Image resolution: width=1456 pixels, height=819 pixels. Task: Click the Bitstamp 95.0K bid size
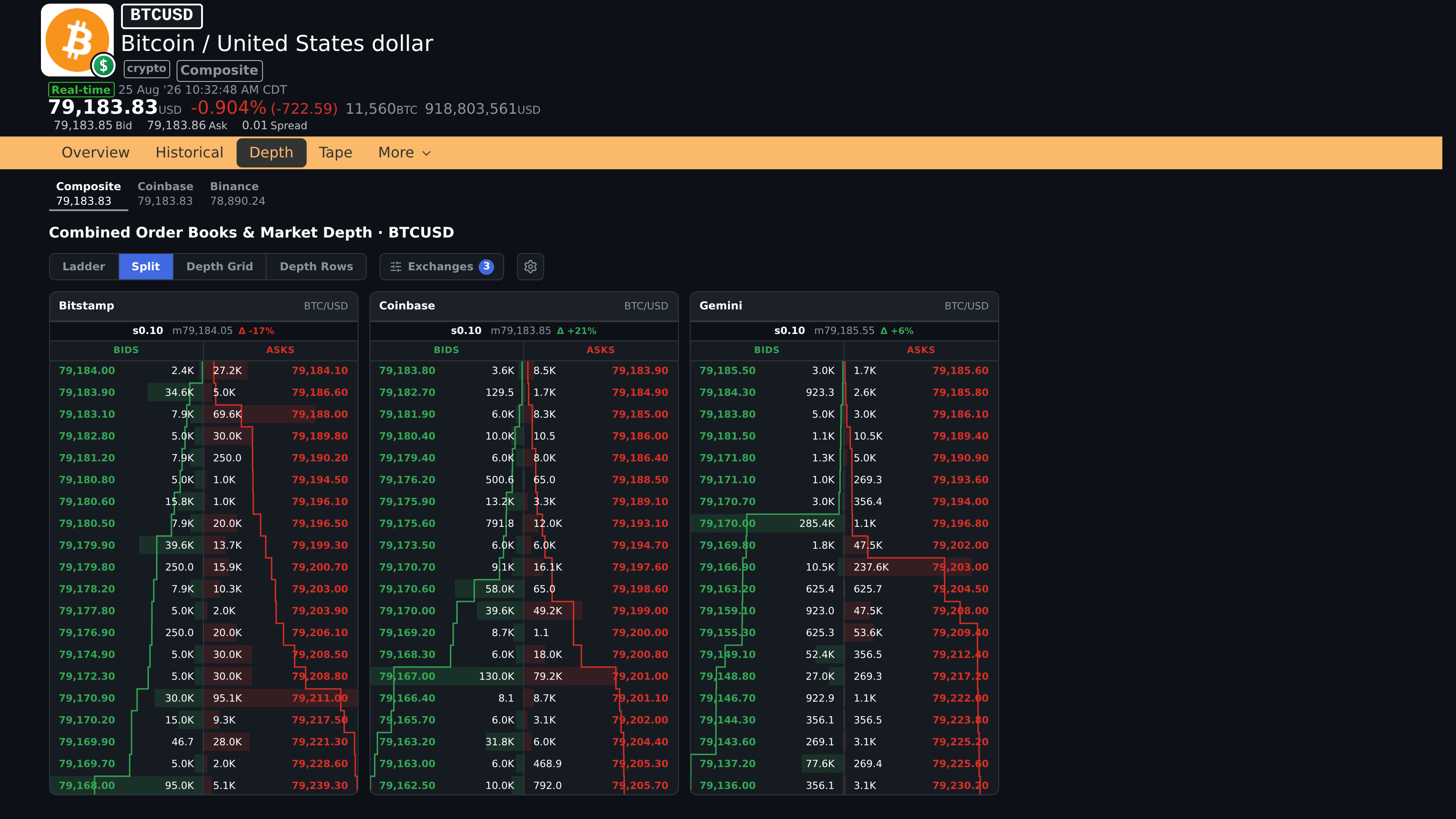click(x=179, y=786)
